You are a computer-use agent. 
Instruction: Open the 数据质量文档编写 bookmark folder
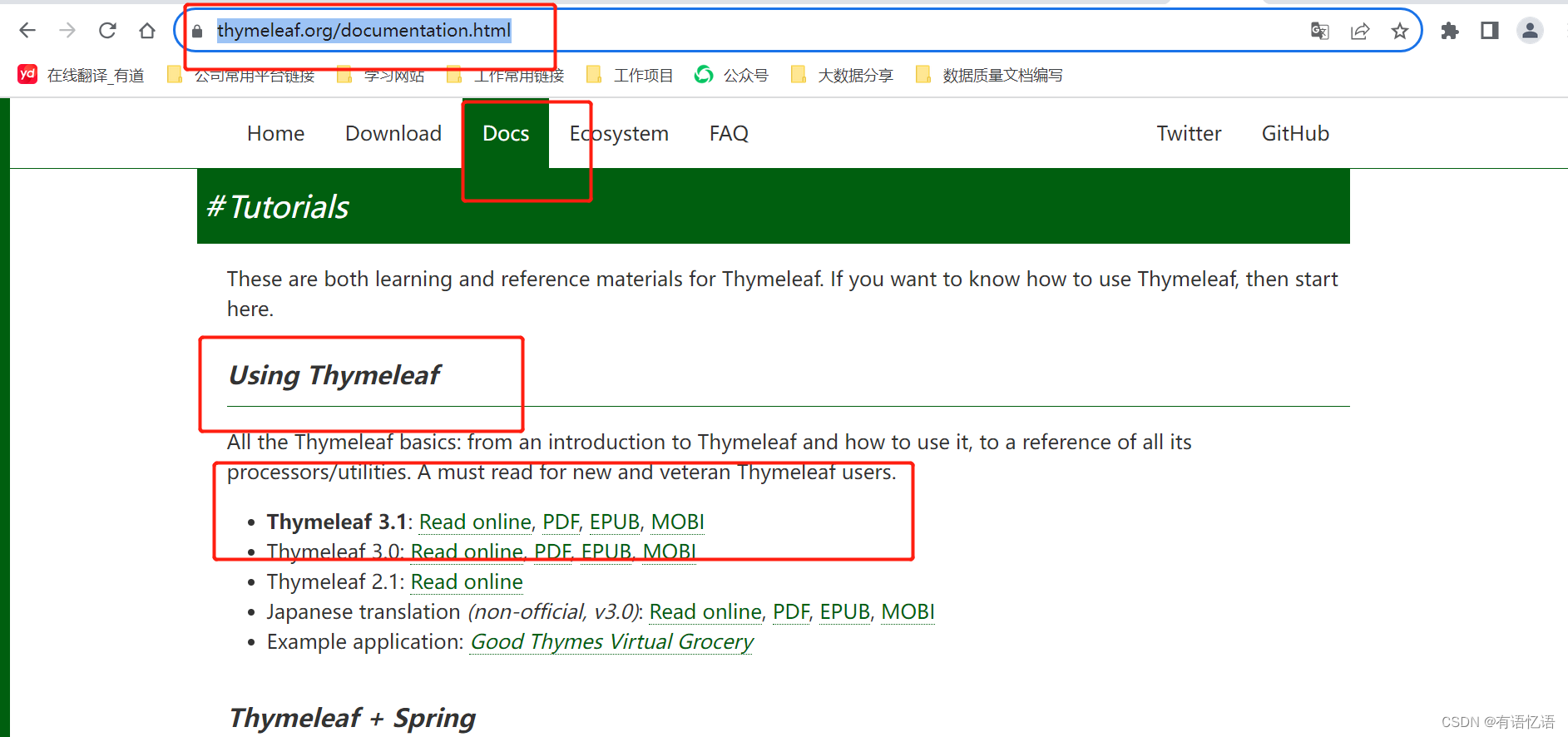tap(989, 75)
